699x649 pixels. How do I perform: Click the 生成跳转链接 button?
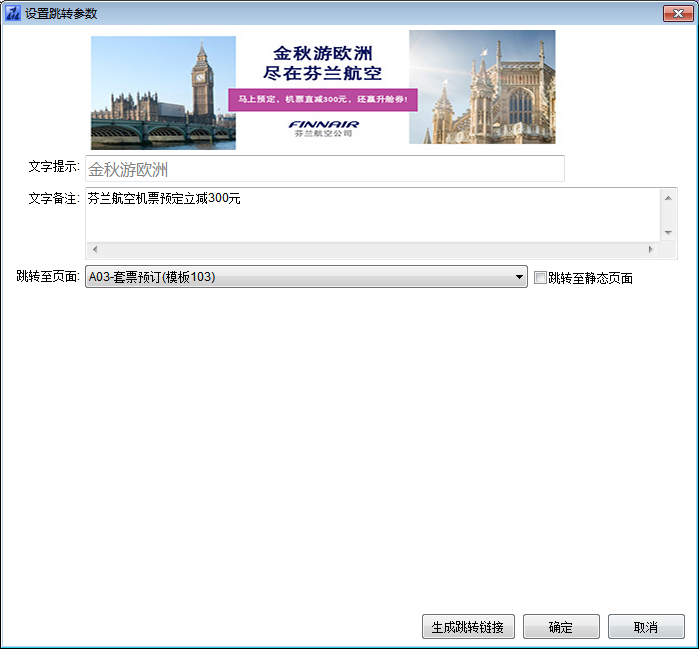click(468, 627)
